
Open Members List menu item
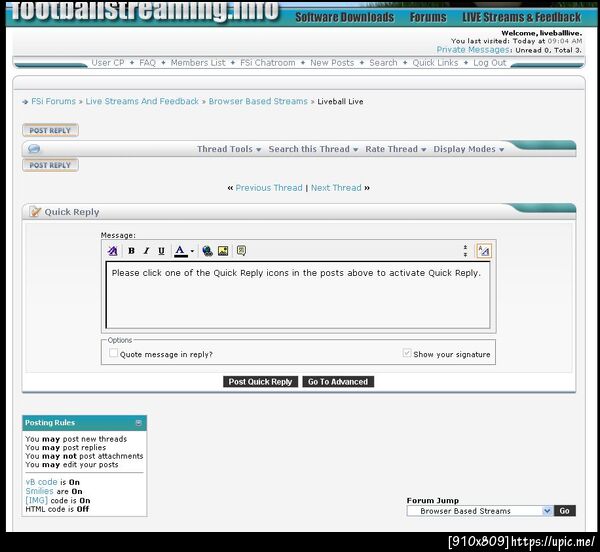pyautogui.click(x=198, y=63)
